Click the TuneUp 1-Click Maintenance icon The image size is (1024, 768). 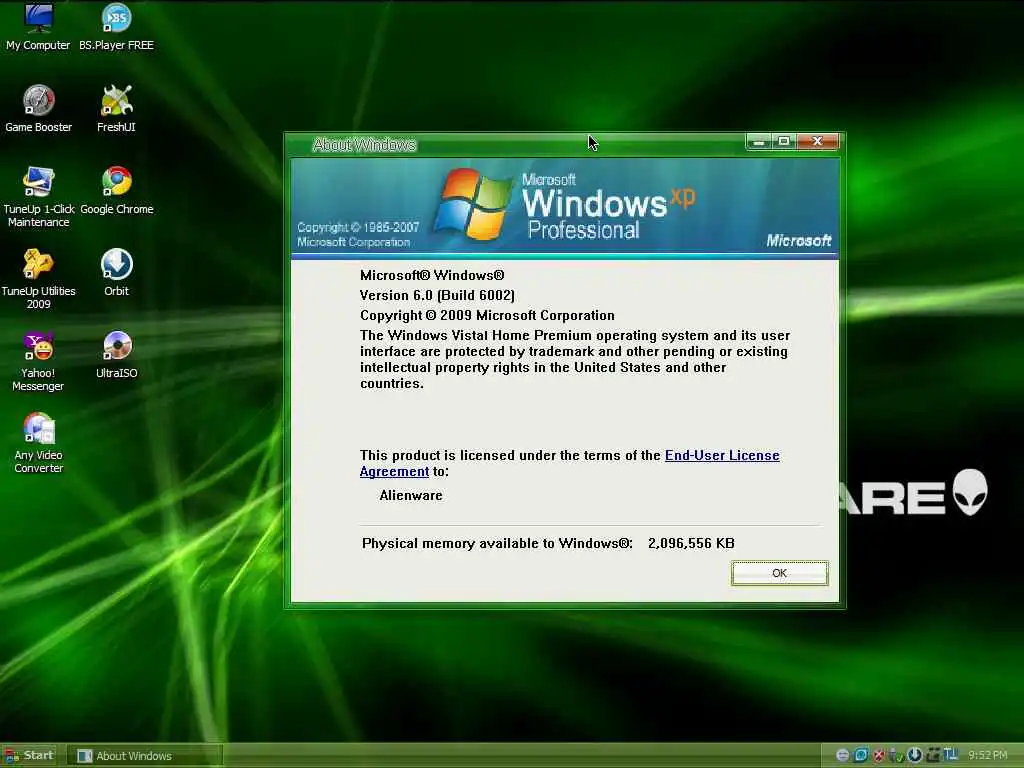pos(39,197)
